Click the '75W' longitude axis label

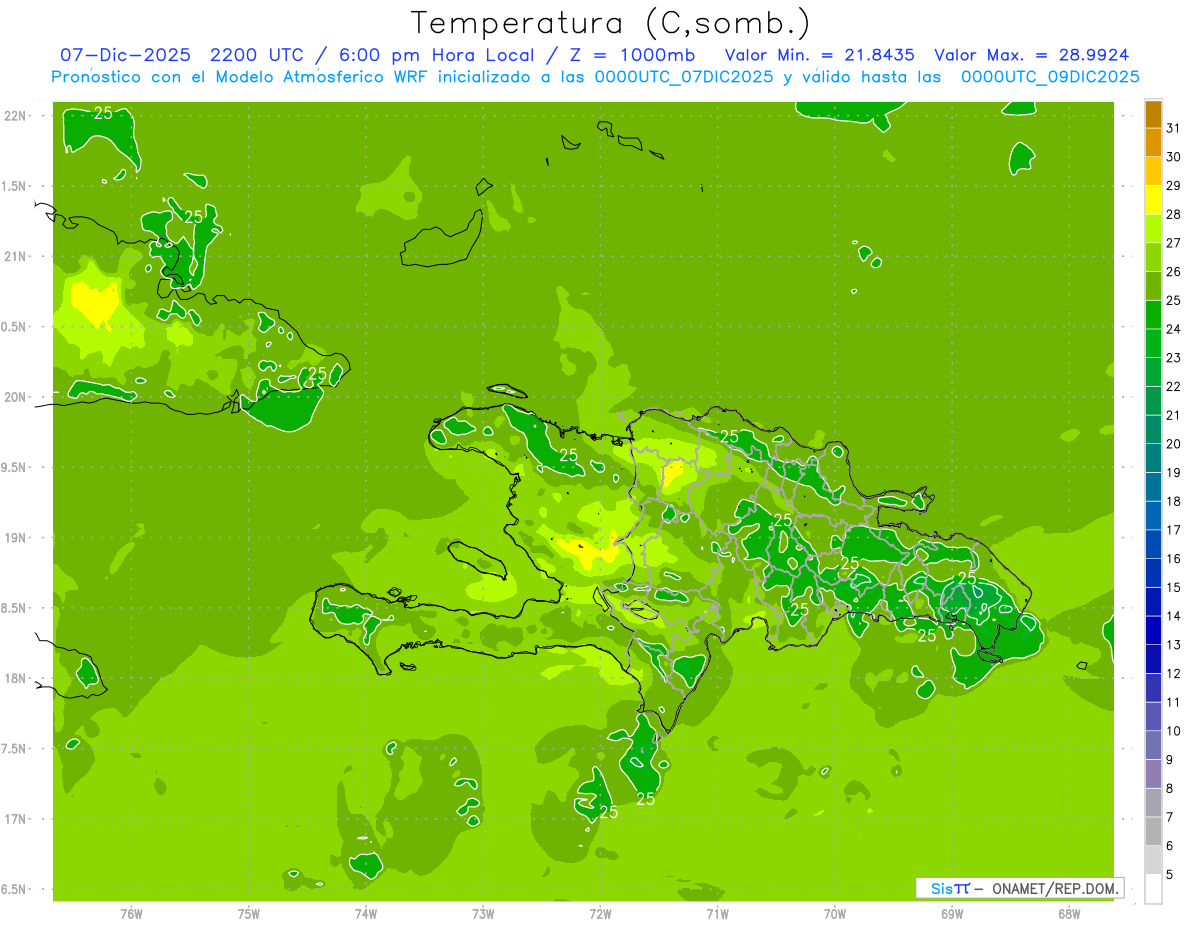249,914
